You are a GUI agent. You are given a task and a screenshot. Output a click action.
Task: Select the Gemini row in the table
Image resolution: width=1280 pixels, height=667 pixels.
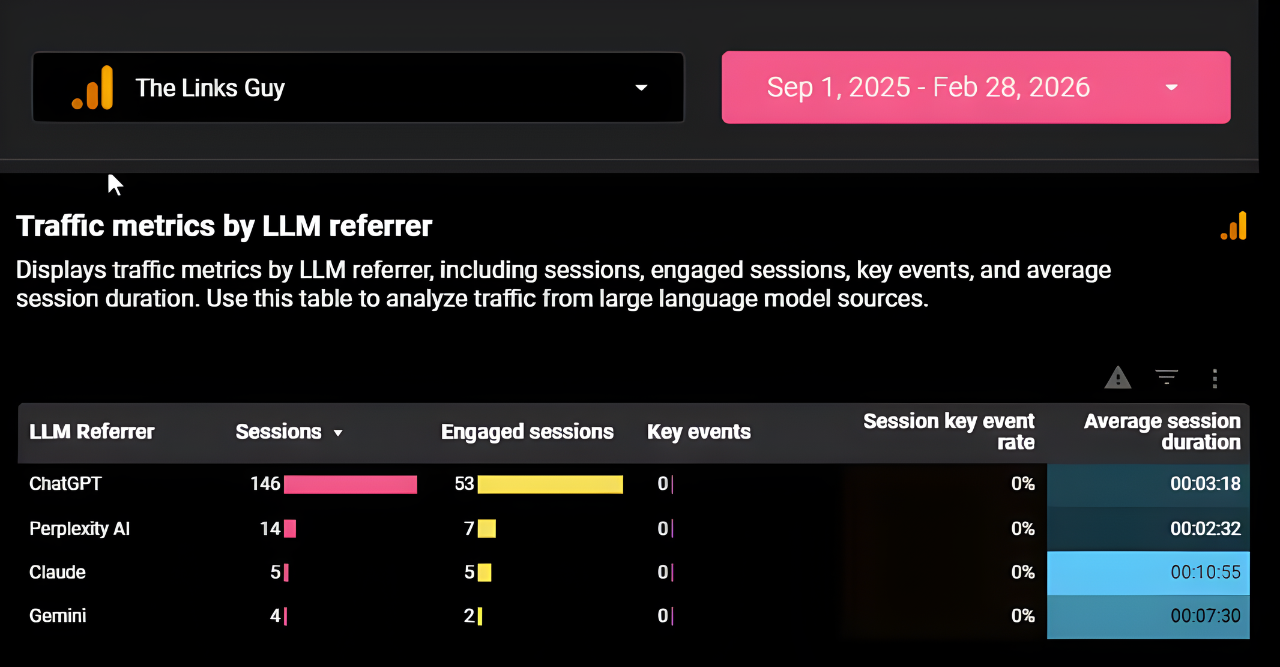pyautogui.click(x=57, y=616)
